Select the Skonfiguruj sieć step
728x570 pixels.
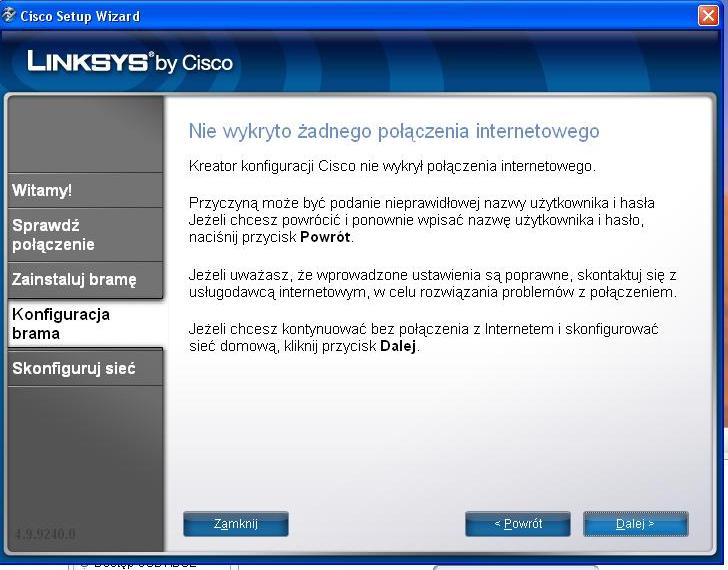(85, 368)
